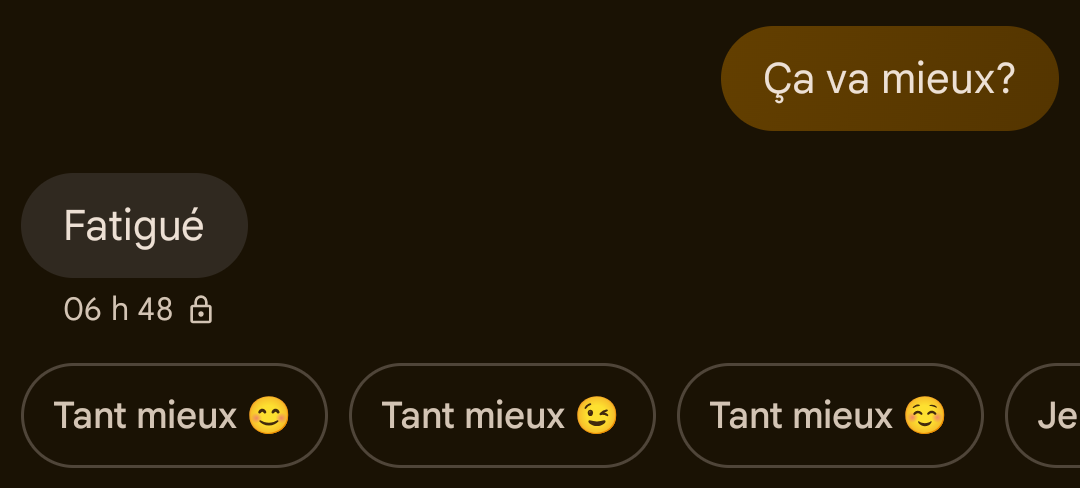The image size is (1080, 488).
Task: Click the winking face emoji in second suggestion
Action: click(596, 416)
